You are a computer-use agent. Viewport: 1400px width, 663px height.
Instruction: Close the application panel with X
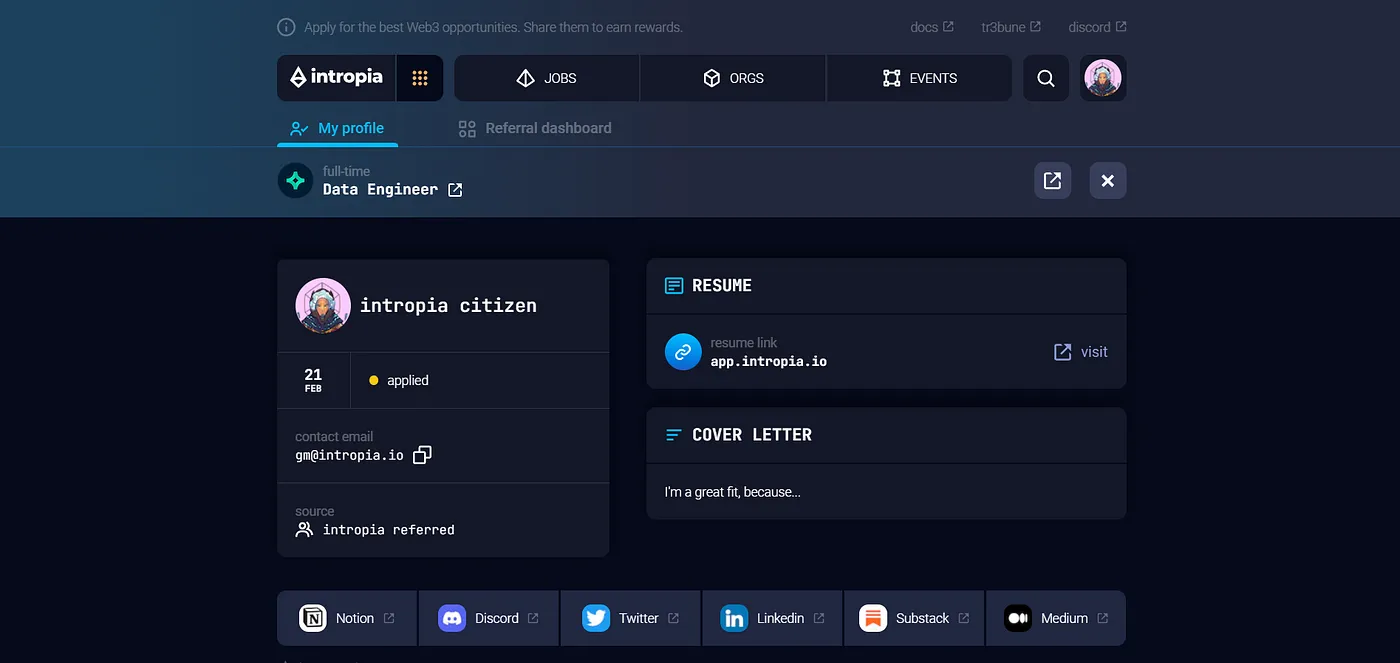(x=1108, y=181)
